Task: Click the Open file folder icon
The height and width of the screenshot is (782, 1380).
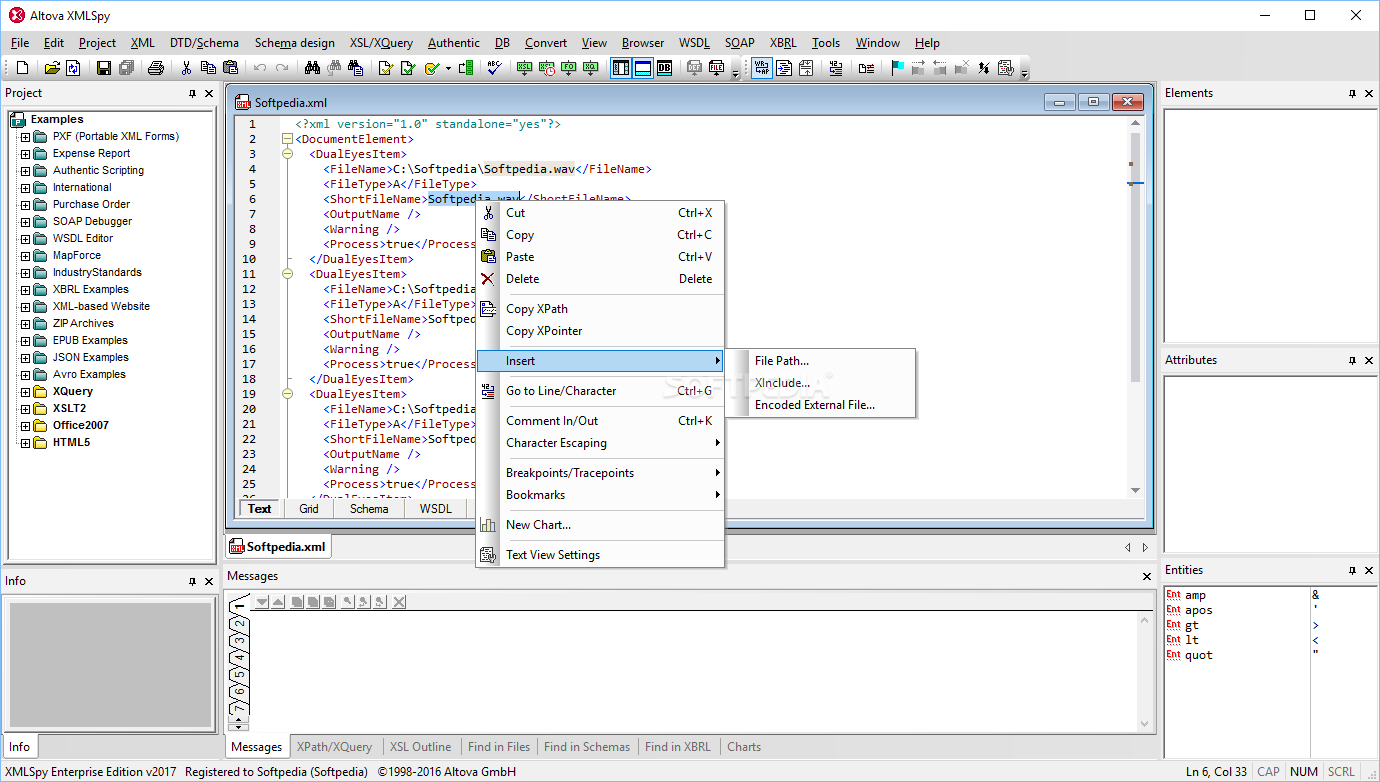Action: tap(52, 68)
